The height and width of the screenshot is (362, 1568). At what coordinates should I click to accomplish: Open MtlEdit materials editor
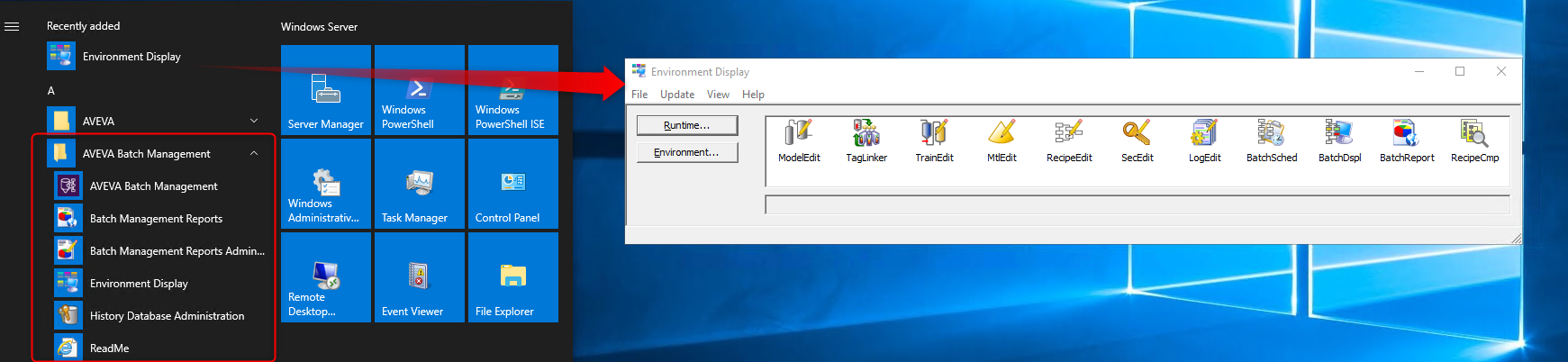point(1002,140)
